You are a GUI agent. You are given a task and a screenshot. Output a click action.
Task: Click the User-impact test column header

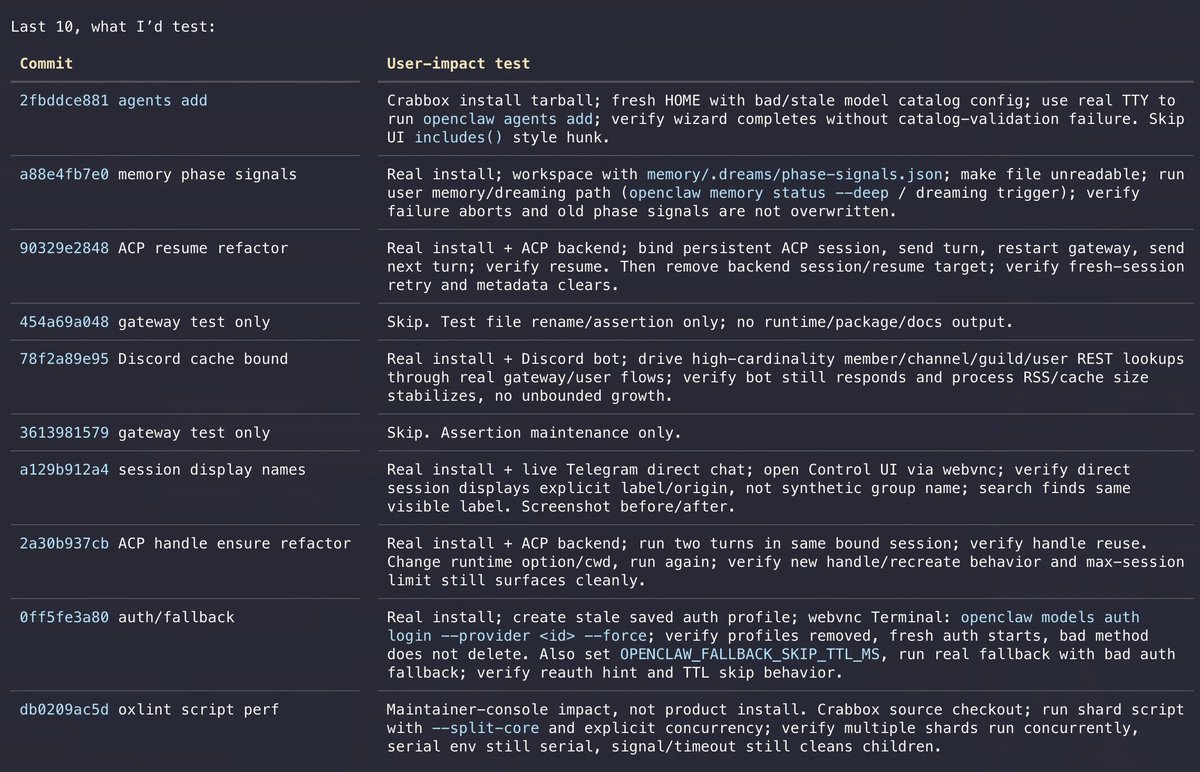click(458, 63)
